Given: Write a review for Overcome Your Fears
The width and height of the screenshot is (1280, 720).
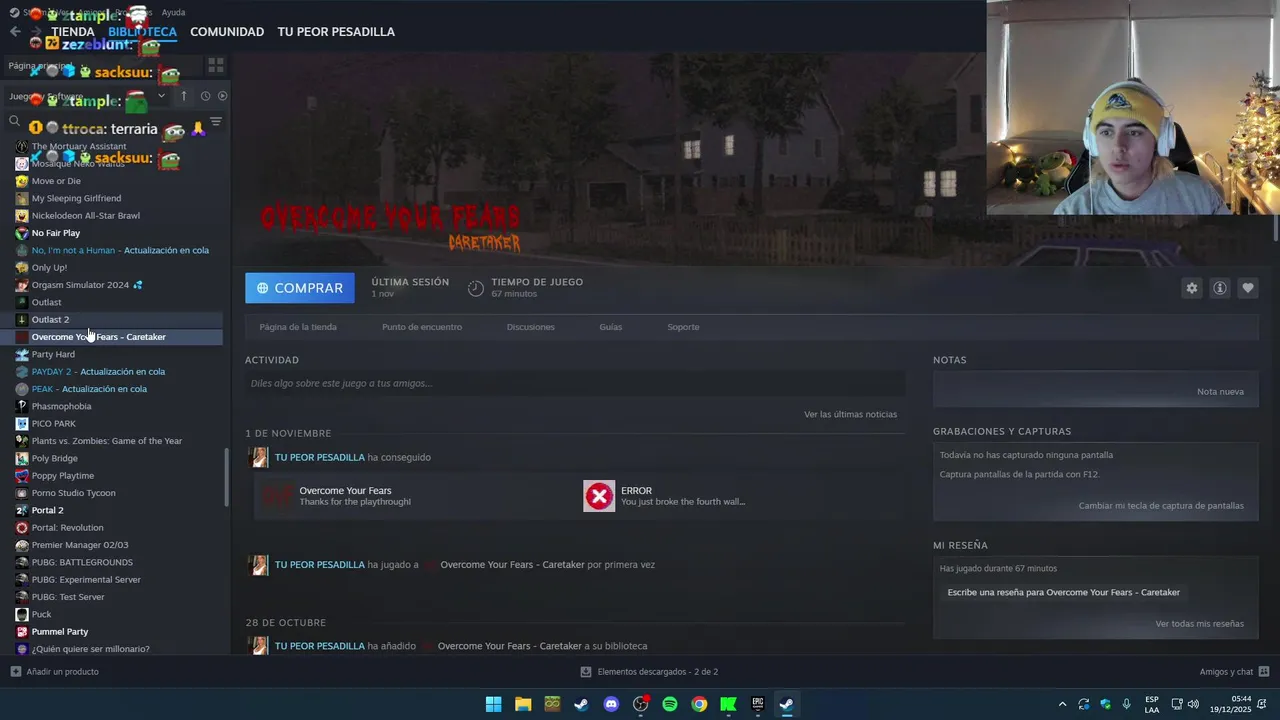Looking at the screenshot, I should click(1063, 592).
